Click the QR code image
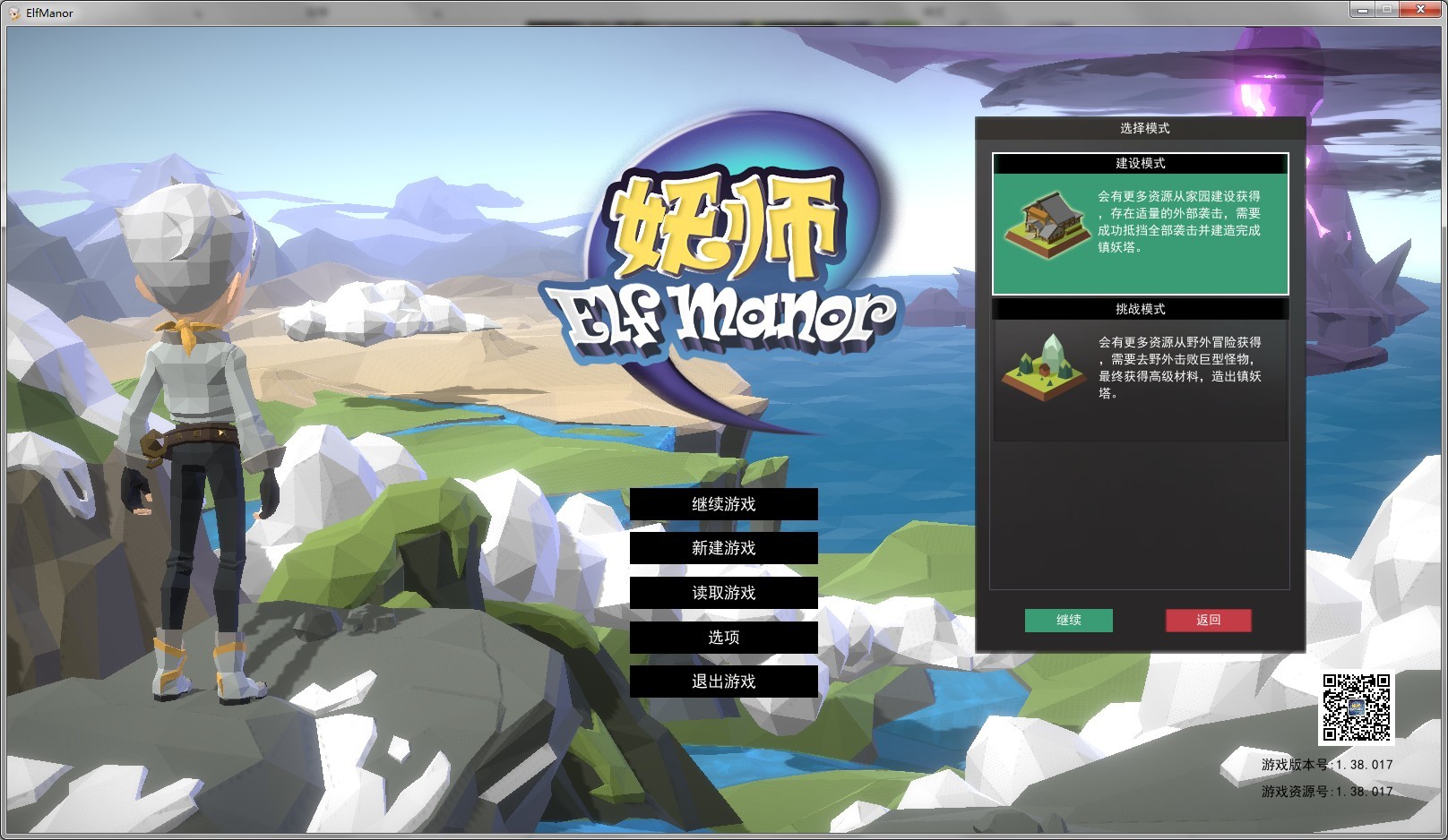1448x840 pixels. pyautogui.click(x=1356, y=708)
